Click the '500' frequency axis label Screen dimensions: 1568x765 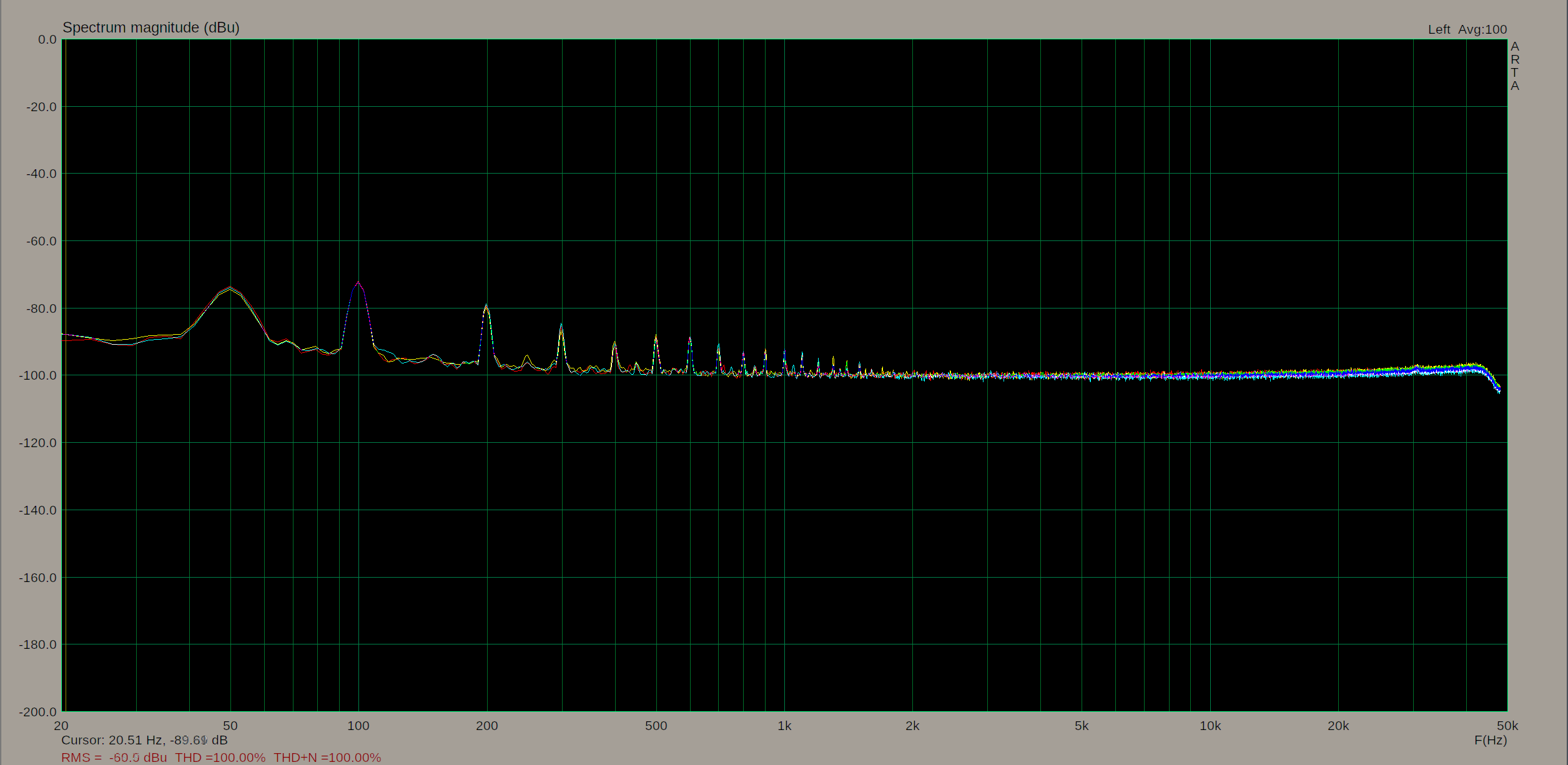pos(656,726)
